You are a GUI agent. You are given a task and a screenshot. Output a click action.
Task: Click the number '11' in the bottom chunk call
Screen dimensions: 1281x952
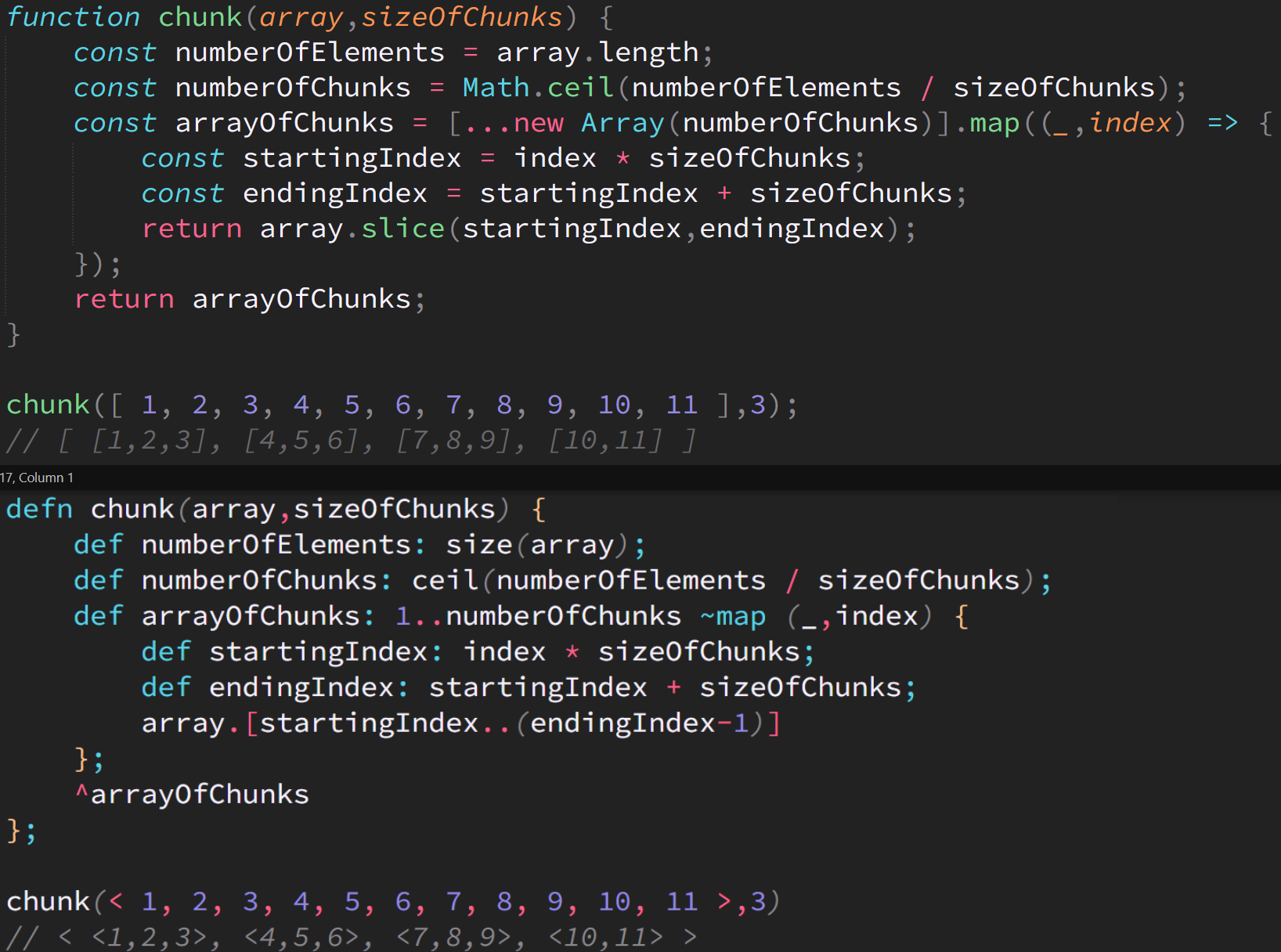pyautogui.click(x=681, y=902)
